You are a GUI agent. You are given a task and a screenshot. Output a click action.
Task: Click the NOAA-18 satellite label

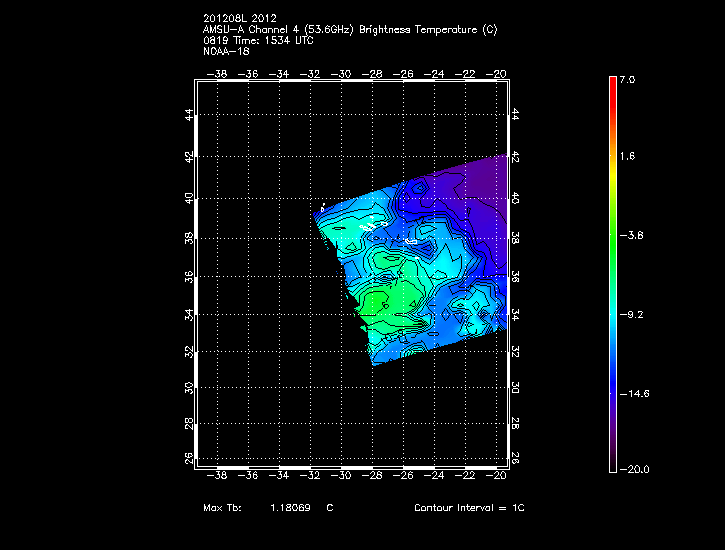click(x=225, y=50)
